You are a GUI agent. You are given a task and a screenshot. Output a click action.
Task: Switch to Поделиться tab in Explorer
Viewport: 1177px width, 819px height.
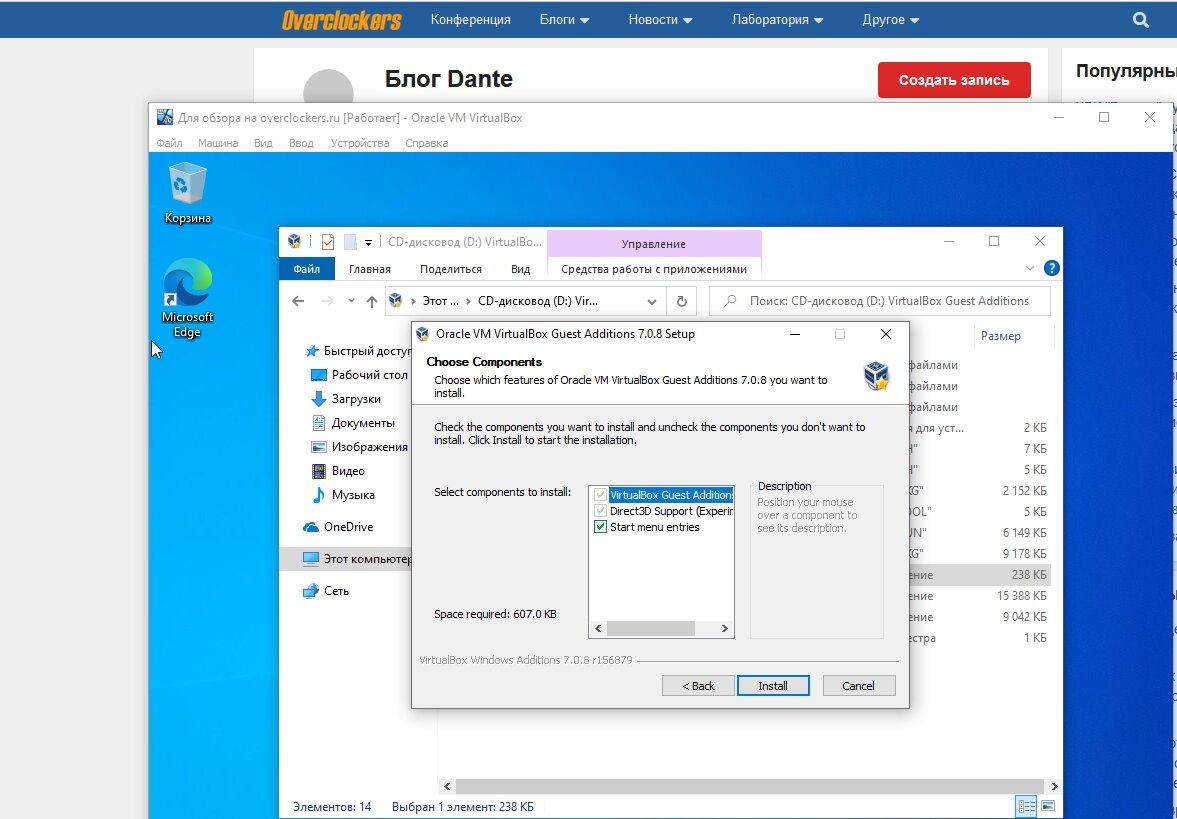450,269
